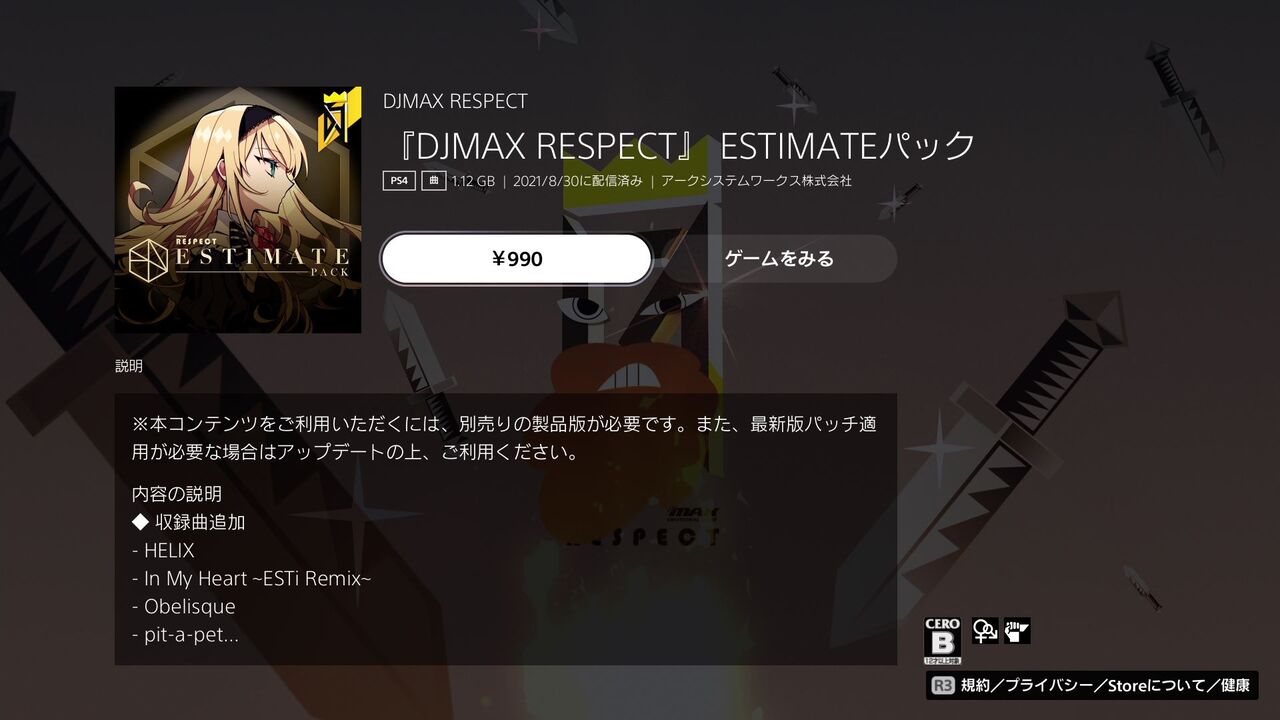Click the romance content descriptor icon

(x=985, y=631)
